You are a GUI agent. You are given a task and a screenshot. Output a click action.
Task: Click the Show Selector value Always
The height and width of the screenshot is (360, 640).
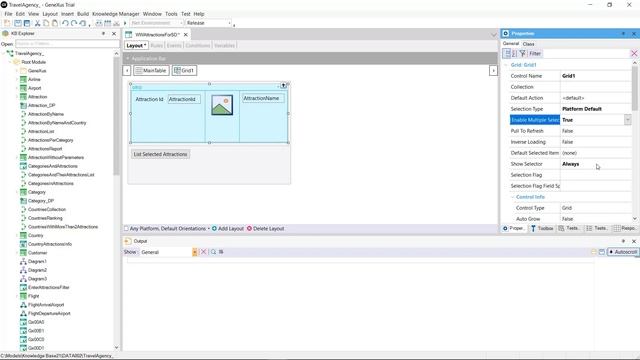tap(570, 164)
